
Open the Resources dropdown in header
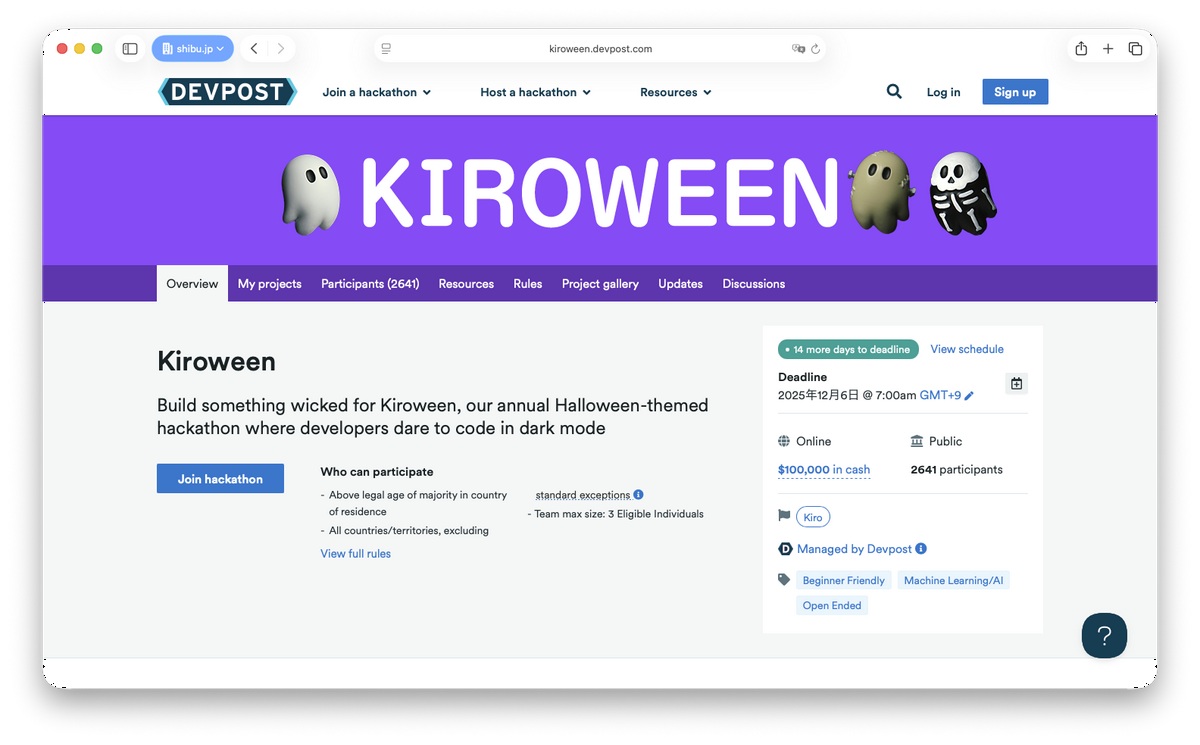click(x=675, y=92)
